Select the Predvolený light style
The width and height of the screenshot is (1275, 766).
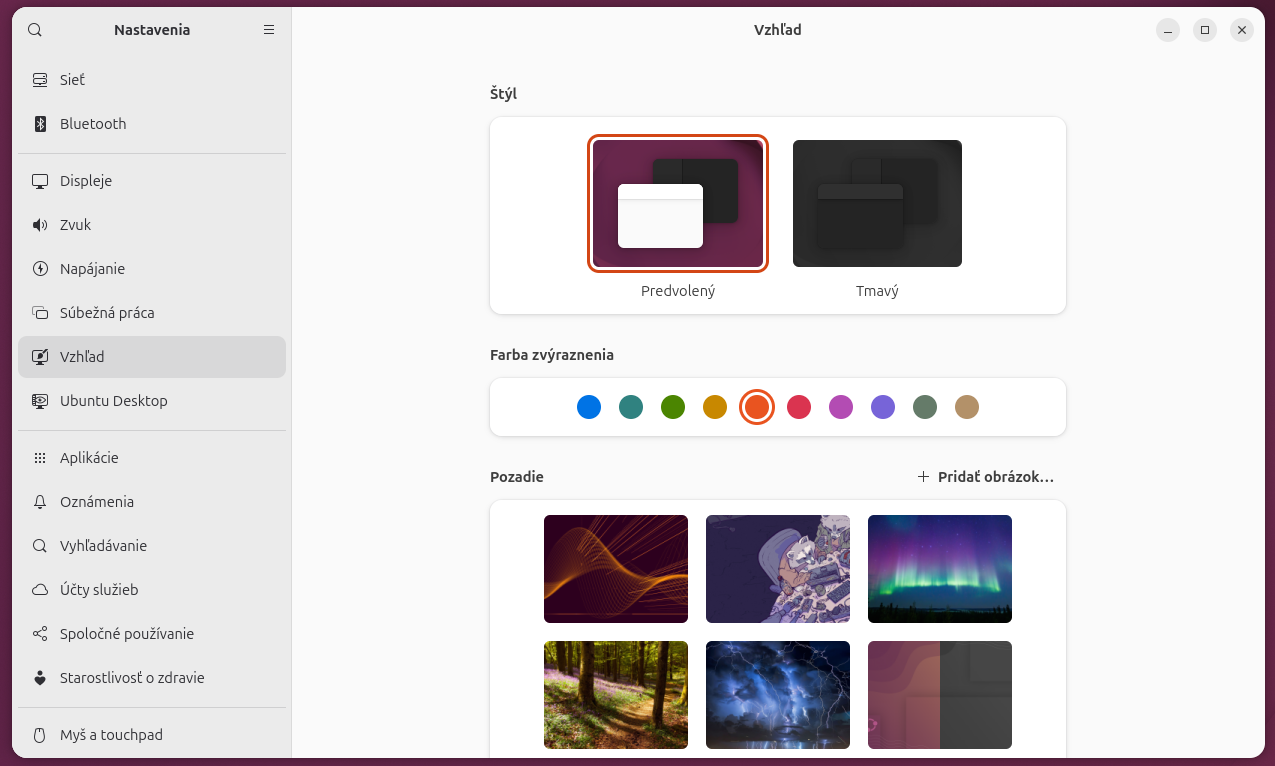click(678, 203)
